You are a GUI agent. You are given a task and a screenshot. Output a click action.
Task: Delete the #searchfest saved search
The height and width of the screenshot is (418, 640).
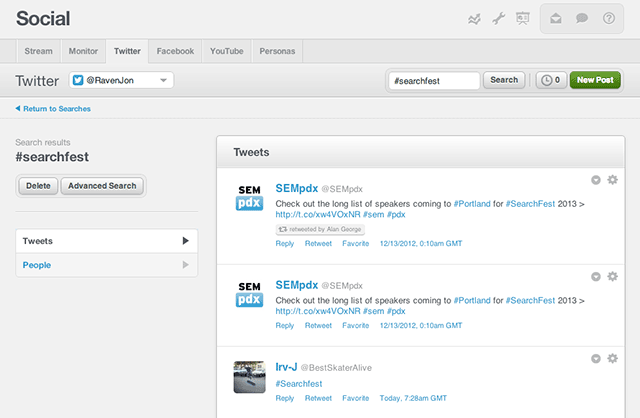coord(38,186)
